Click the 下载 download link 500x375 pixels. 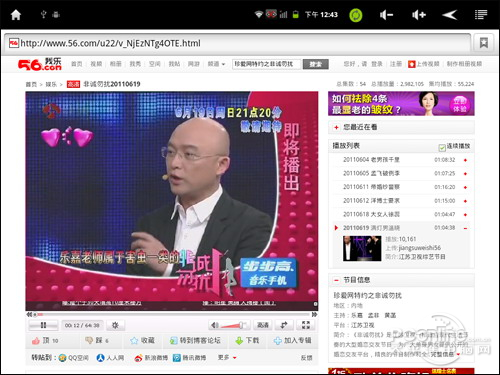tap(247, 341)
